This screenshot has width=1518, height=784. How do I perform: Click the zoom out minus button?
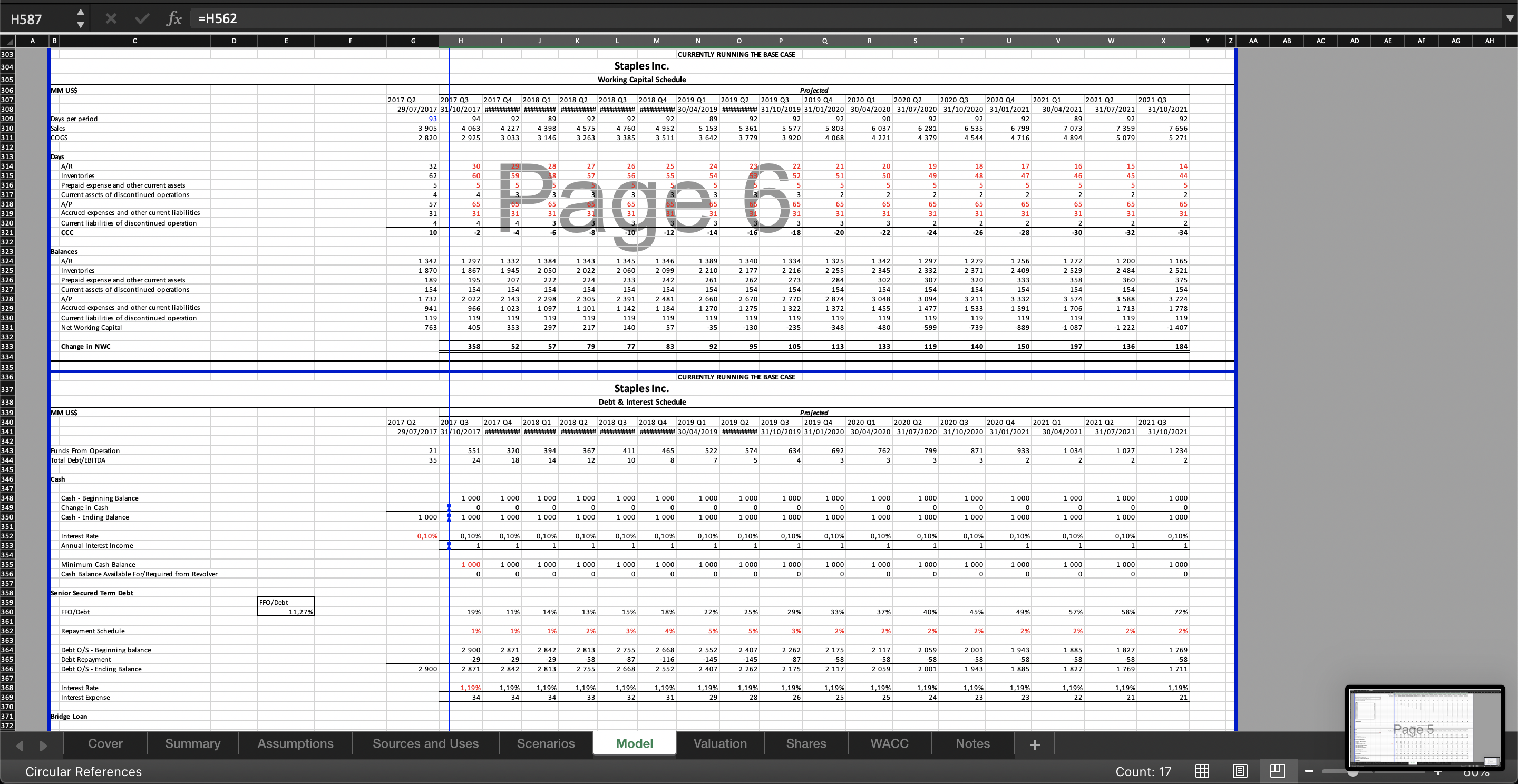(x=1309, y=771)
